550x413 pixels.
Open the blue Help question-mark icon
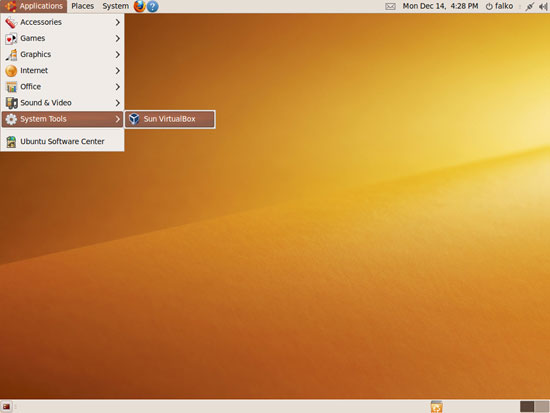153,6
